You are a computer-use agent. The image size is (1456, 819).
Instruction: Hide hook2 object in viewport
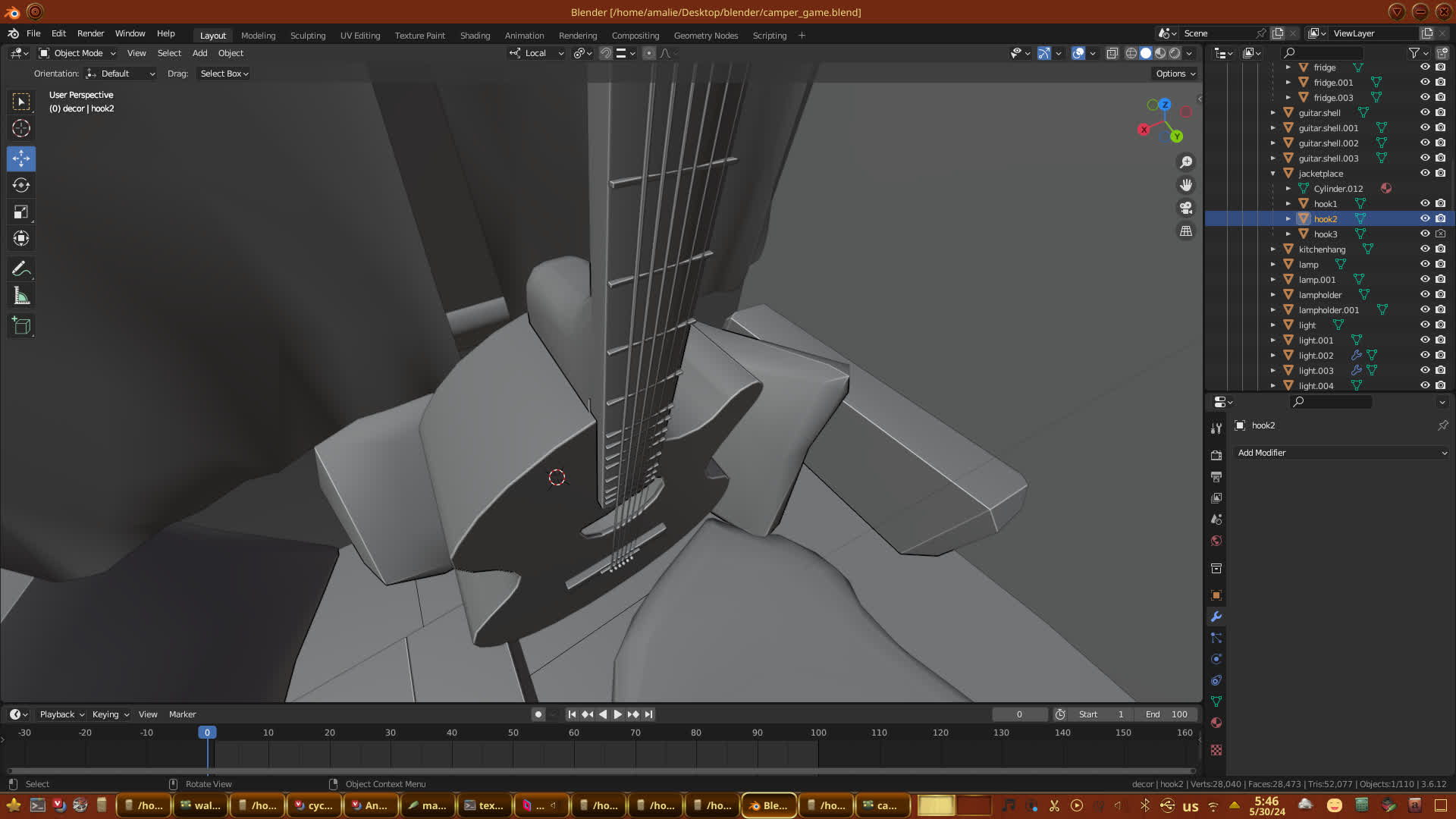pyautogui.click(x=1425, y=218)
